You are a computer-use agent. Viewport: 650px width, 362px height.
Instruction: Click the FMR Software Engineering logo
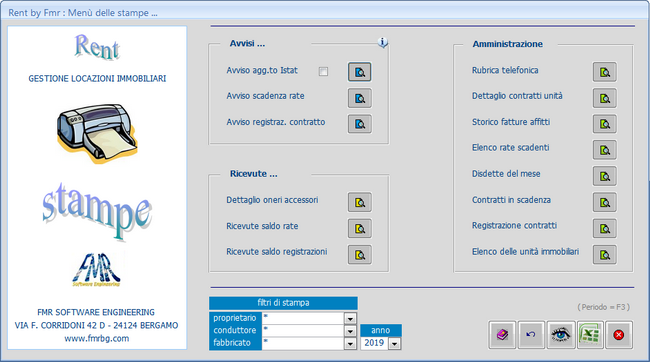pyautogui.click(x=97, y=270)
